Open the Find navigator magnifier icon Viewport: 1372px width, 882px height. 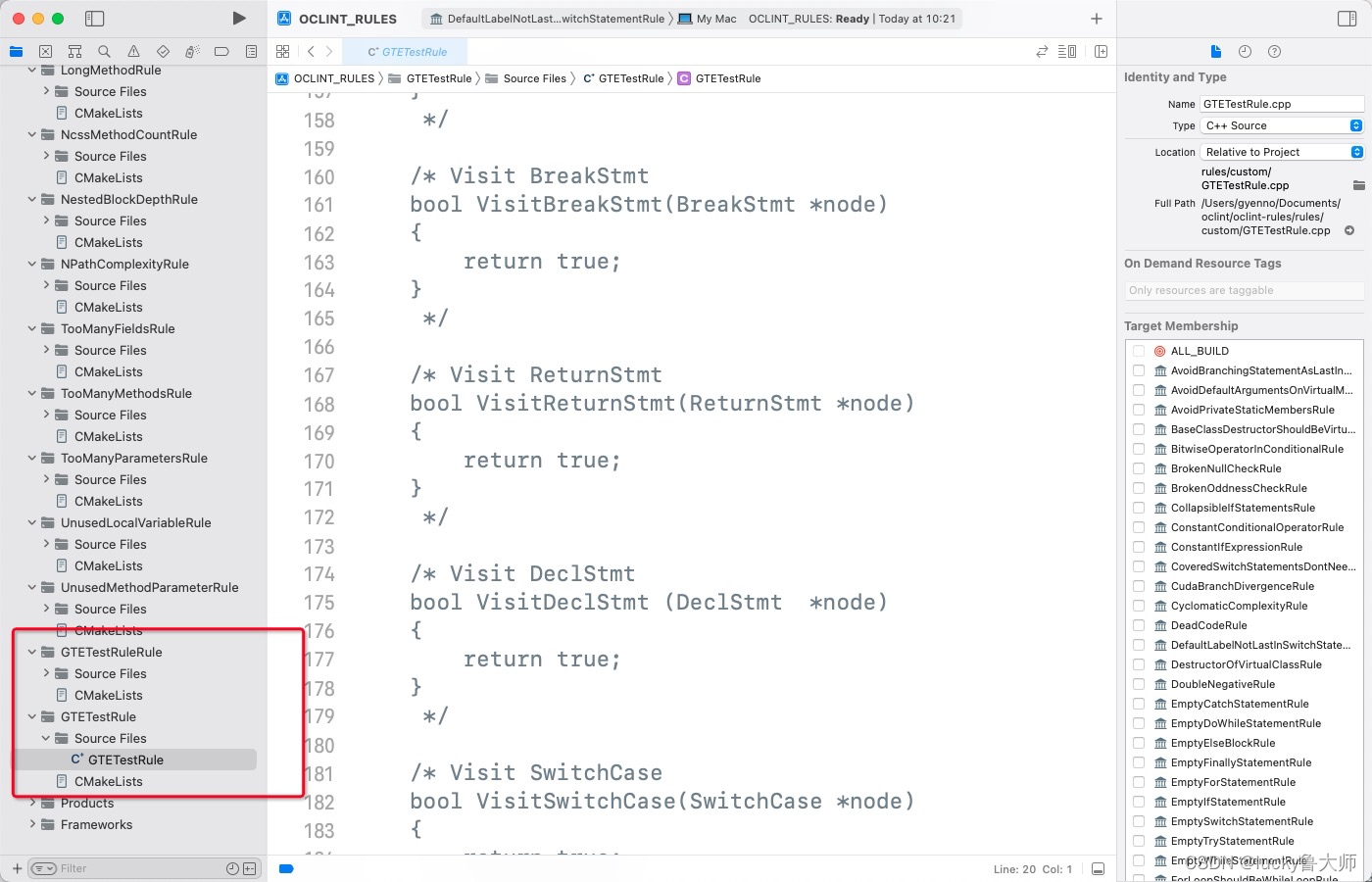tap(104, 51)
